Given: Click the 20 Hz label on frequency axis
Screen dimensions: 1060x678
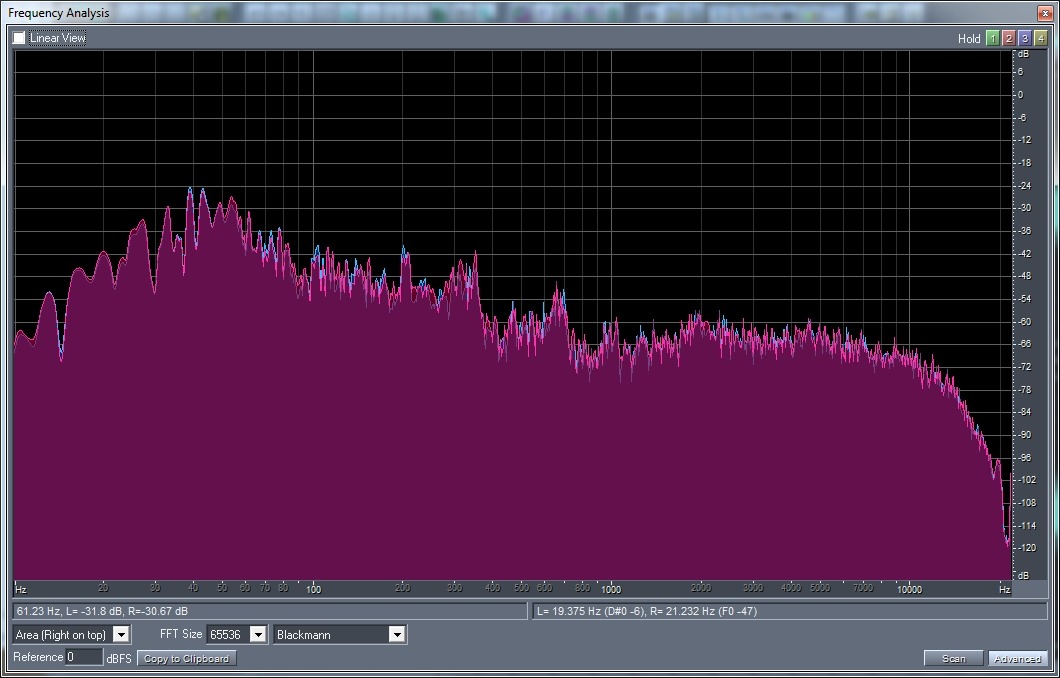Looking at the screenshot, I should 103,588.
